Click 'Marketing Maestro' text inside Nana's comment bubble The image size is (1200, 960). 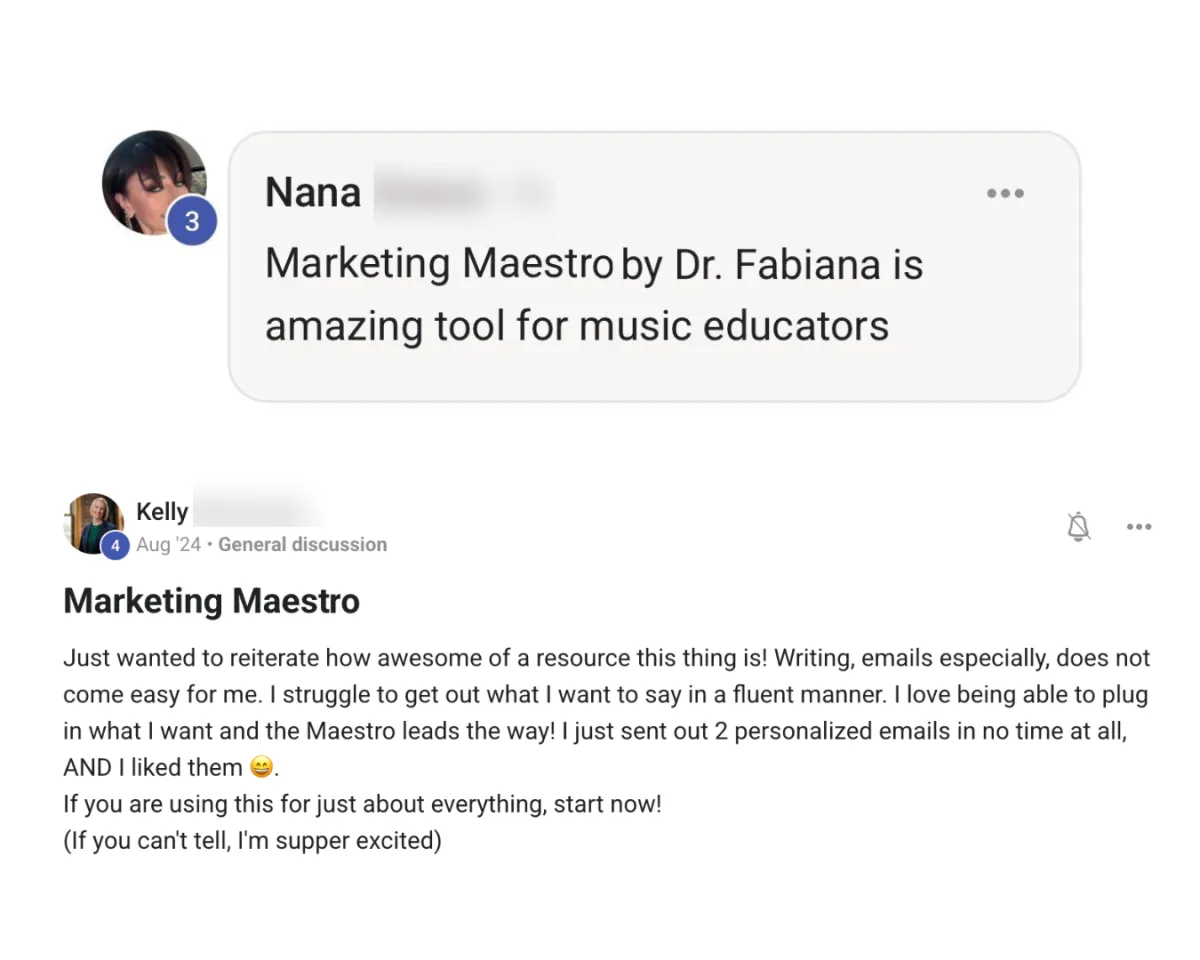pyautogui.click(x=438, y=265)
